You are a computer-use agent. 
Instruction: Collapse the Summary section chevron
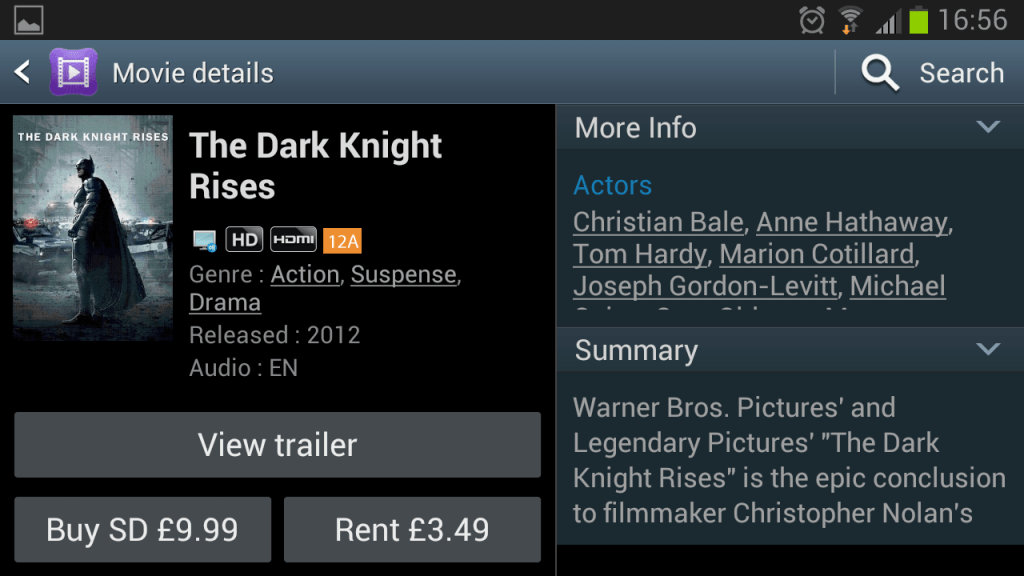[x=988, y=349]
